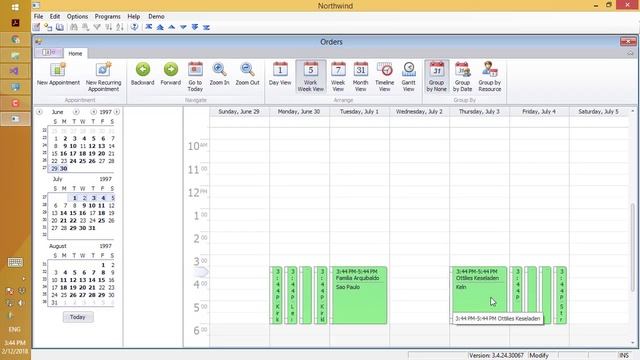Jump to the last record arrow icon
This screenshot has height=360, width=640.
206,27
